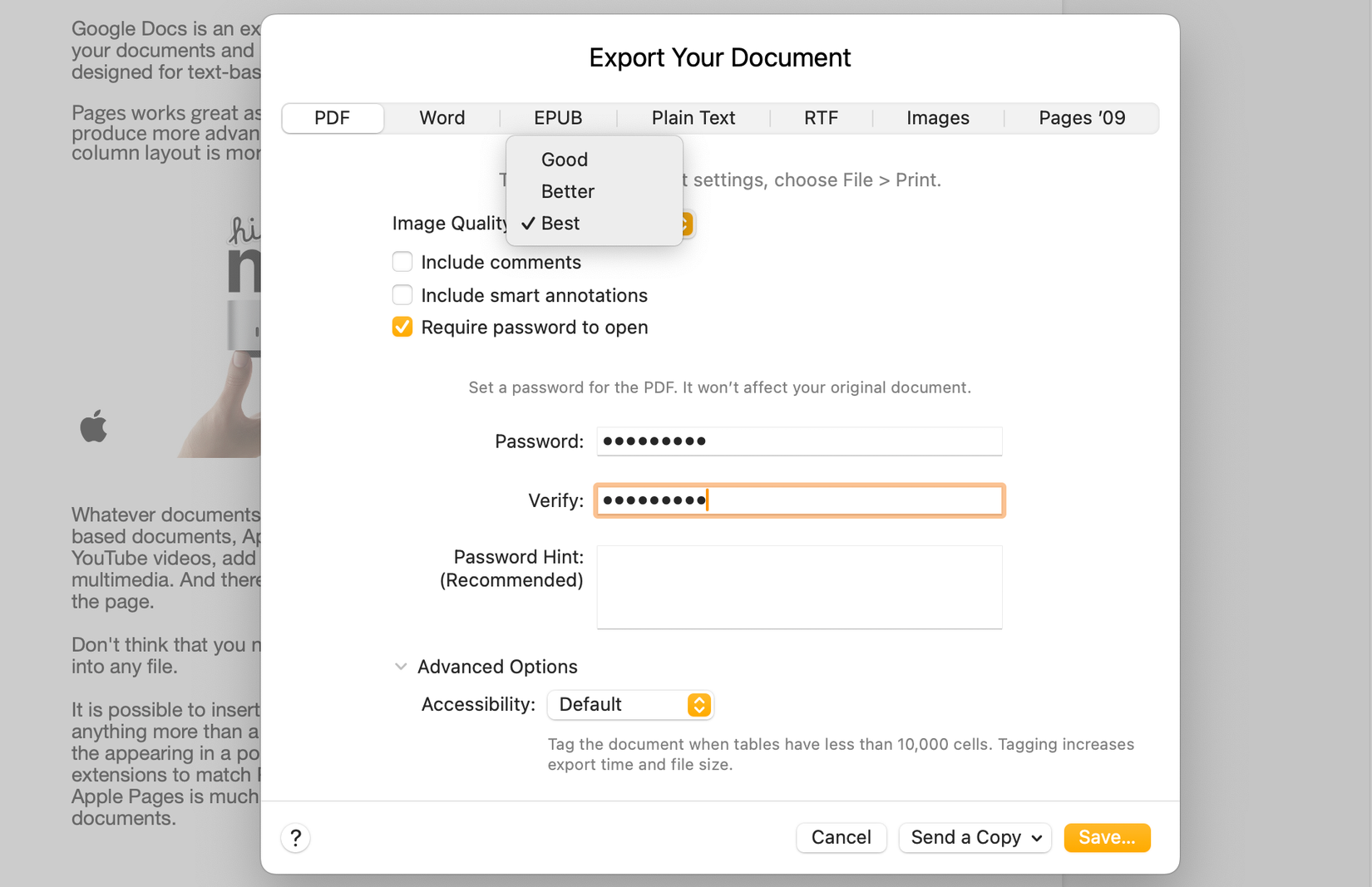Click the Cancel button

point(841,838)
